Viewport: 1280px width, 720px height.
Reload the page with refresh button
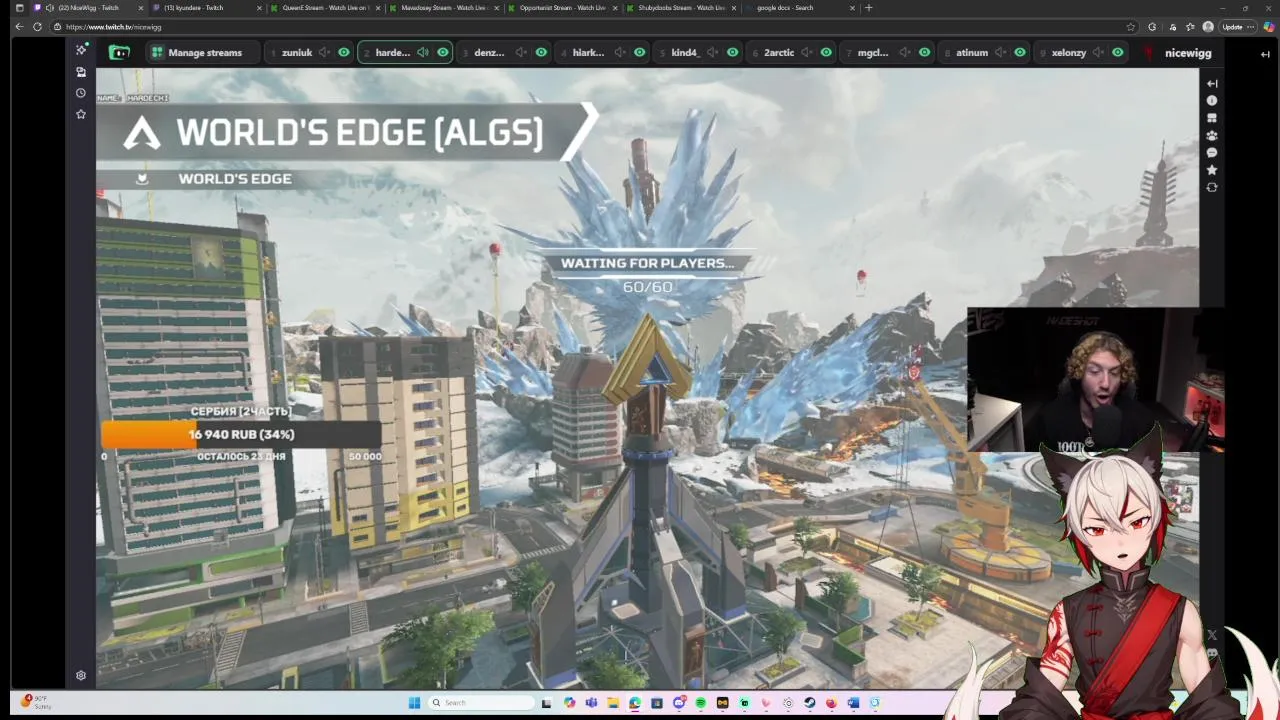pos(38,27)
